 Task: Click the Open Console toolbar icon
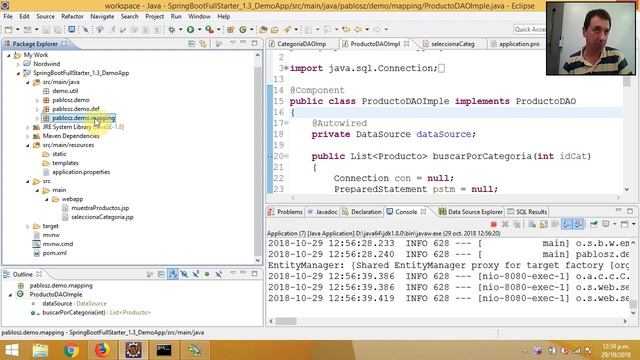coord(624,224)
